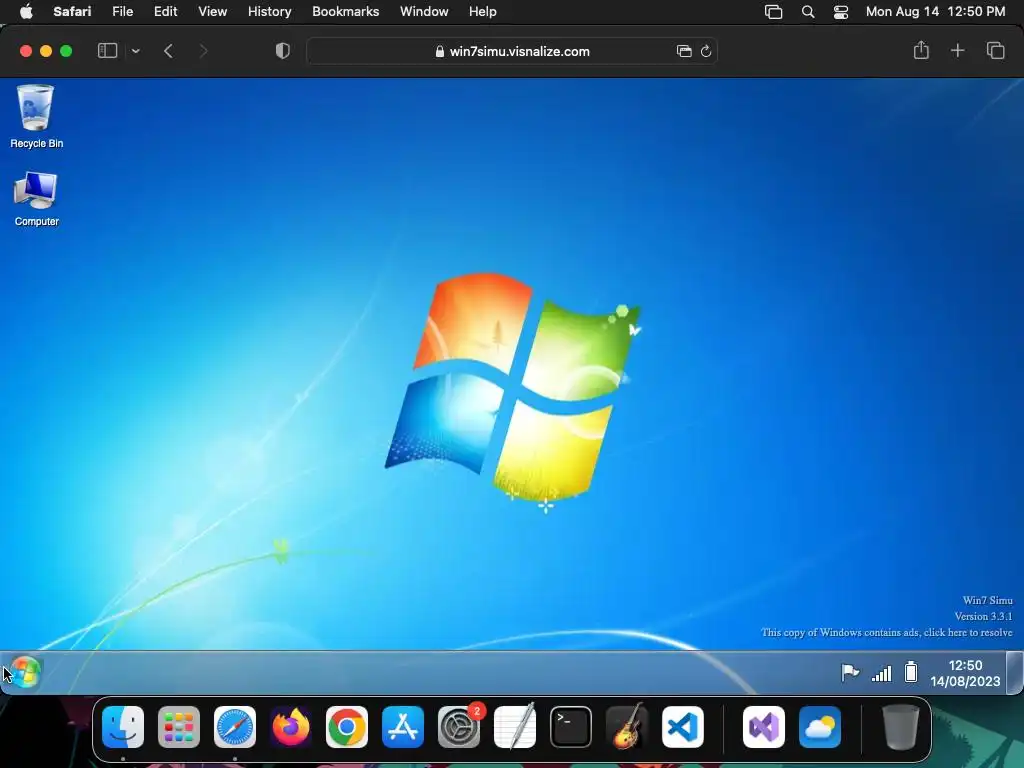Show network signal bars in the Windows tray
The height and width of the screenshot is (768, 1024).
(x=882, y=673)
